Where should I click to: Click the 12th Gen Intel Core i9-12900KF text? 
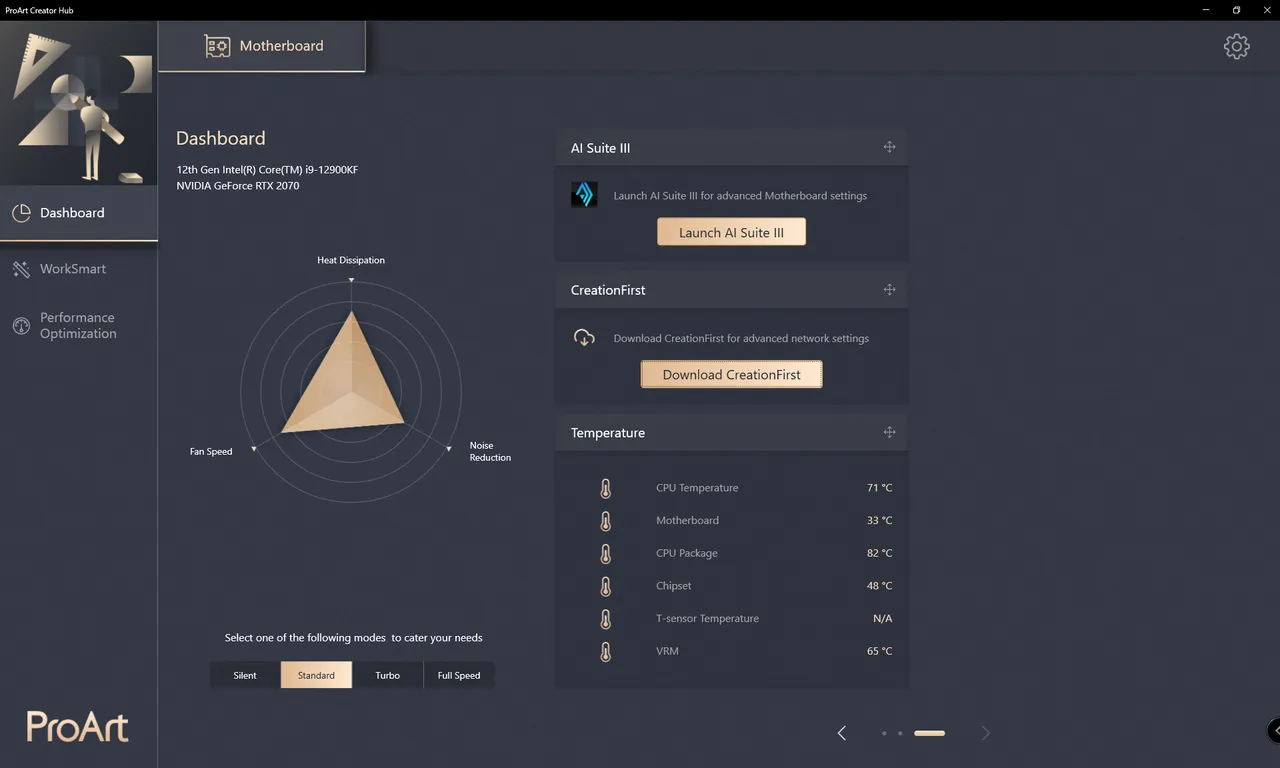267,170
